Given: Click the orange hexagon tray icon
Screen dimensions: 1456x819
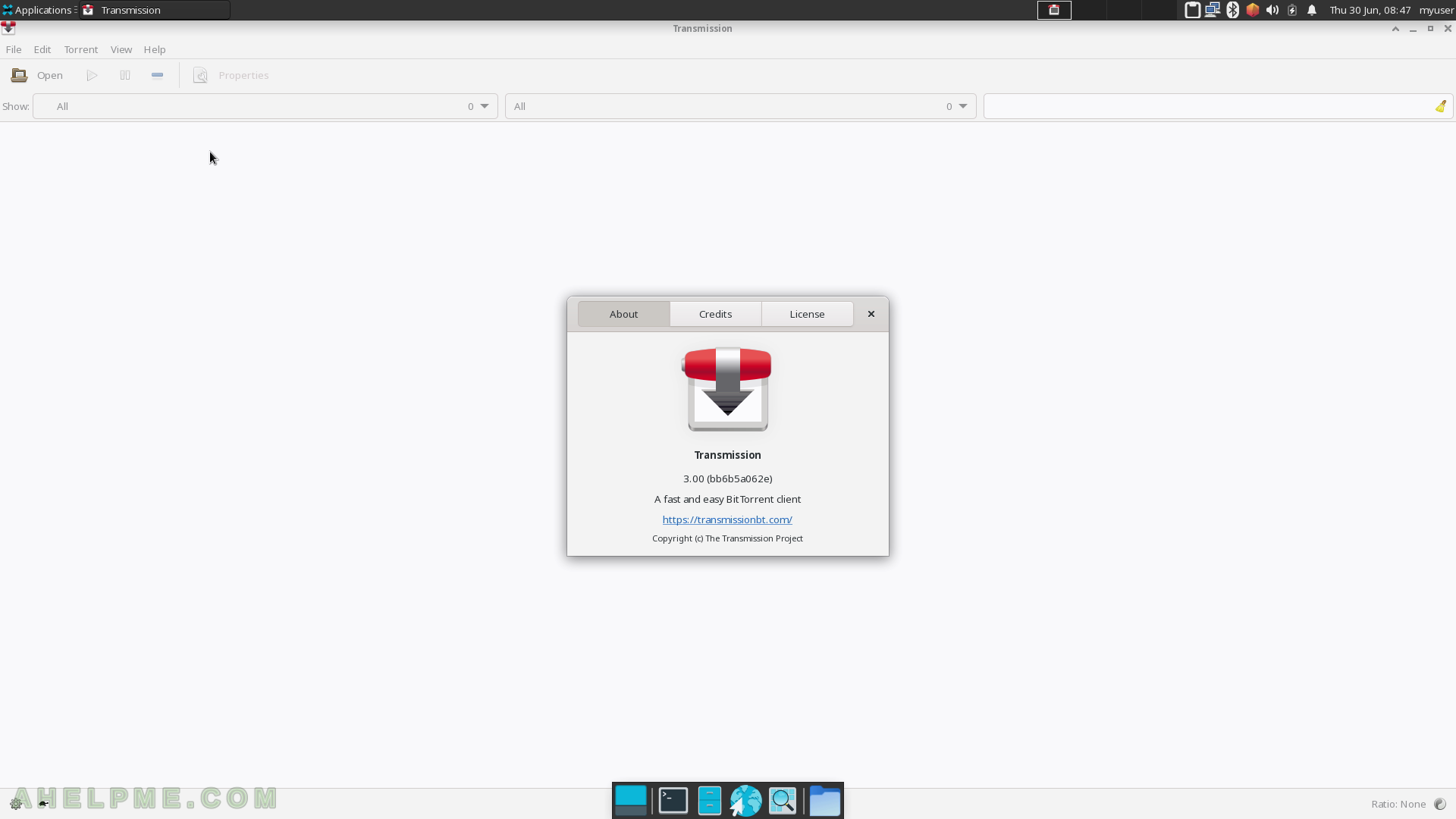Looking at the screenshot, I should pyautogui.click(x=1253, y=10).
